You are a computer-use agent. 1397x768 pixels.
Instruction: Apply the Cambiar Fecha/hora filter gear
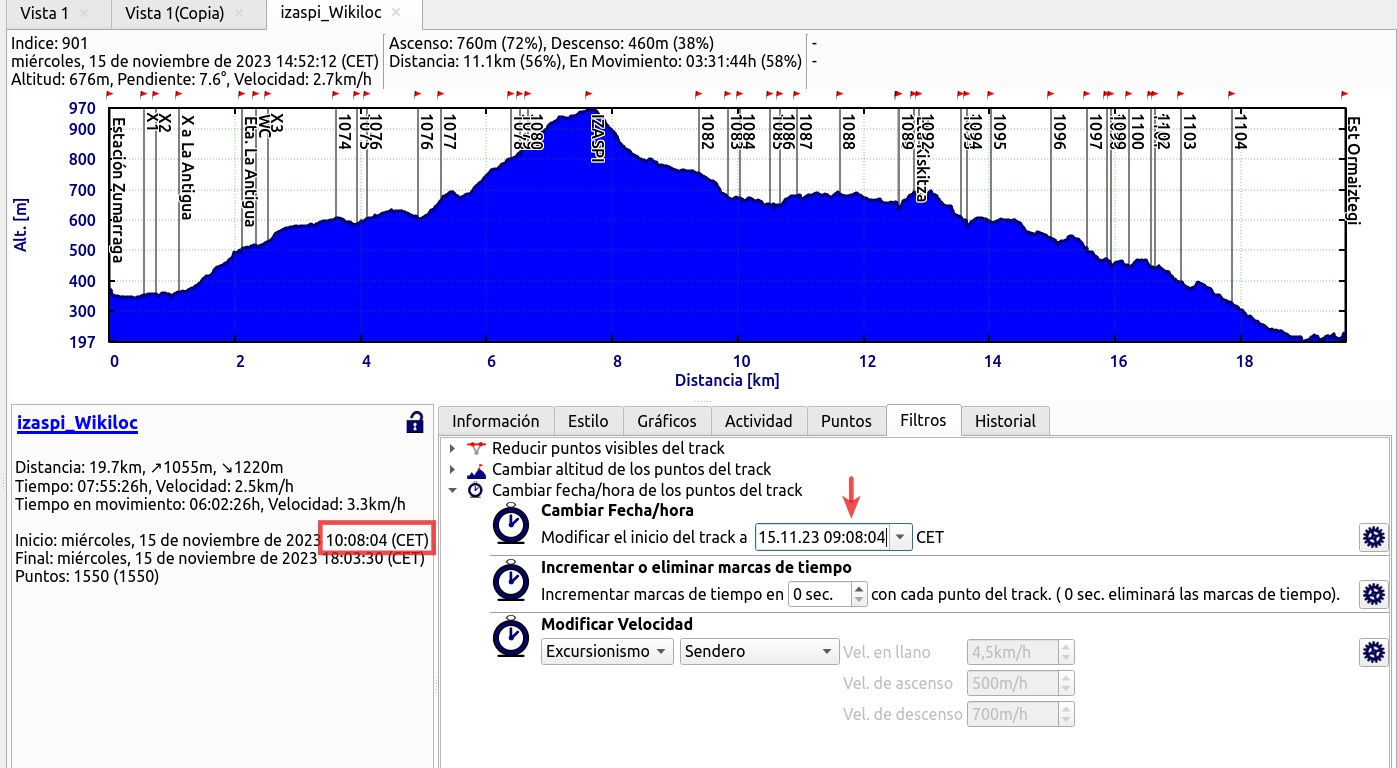coord(1374,537)
